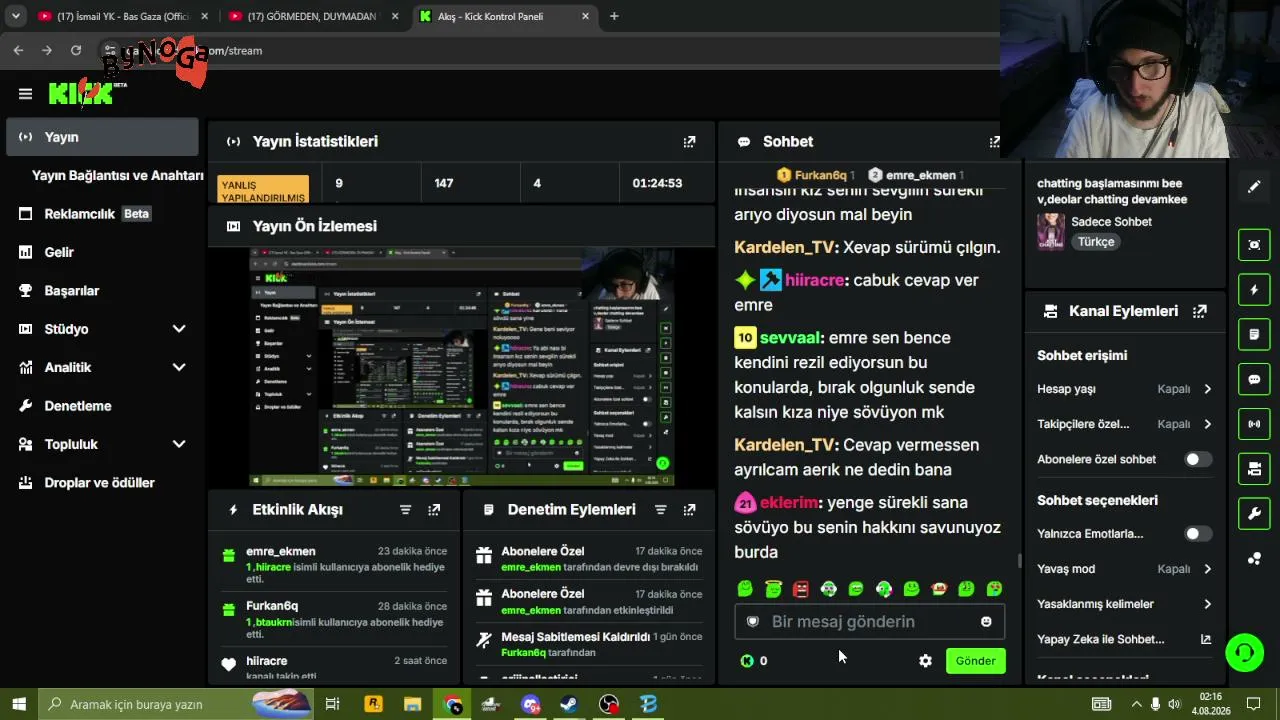Screen dimensions: 1280x720
Task: Reload the page in browser
Action: 75,50
